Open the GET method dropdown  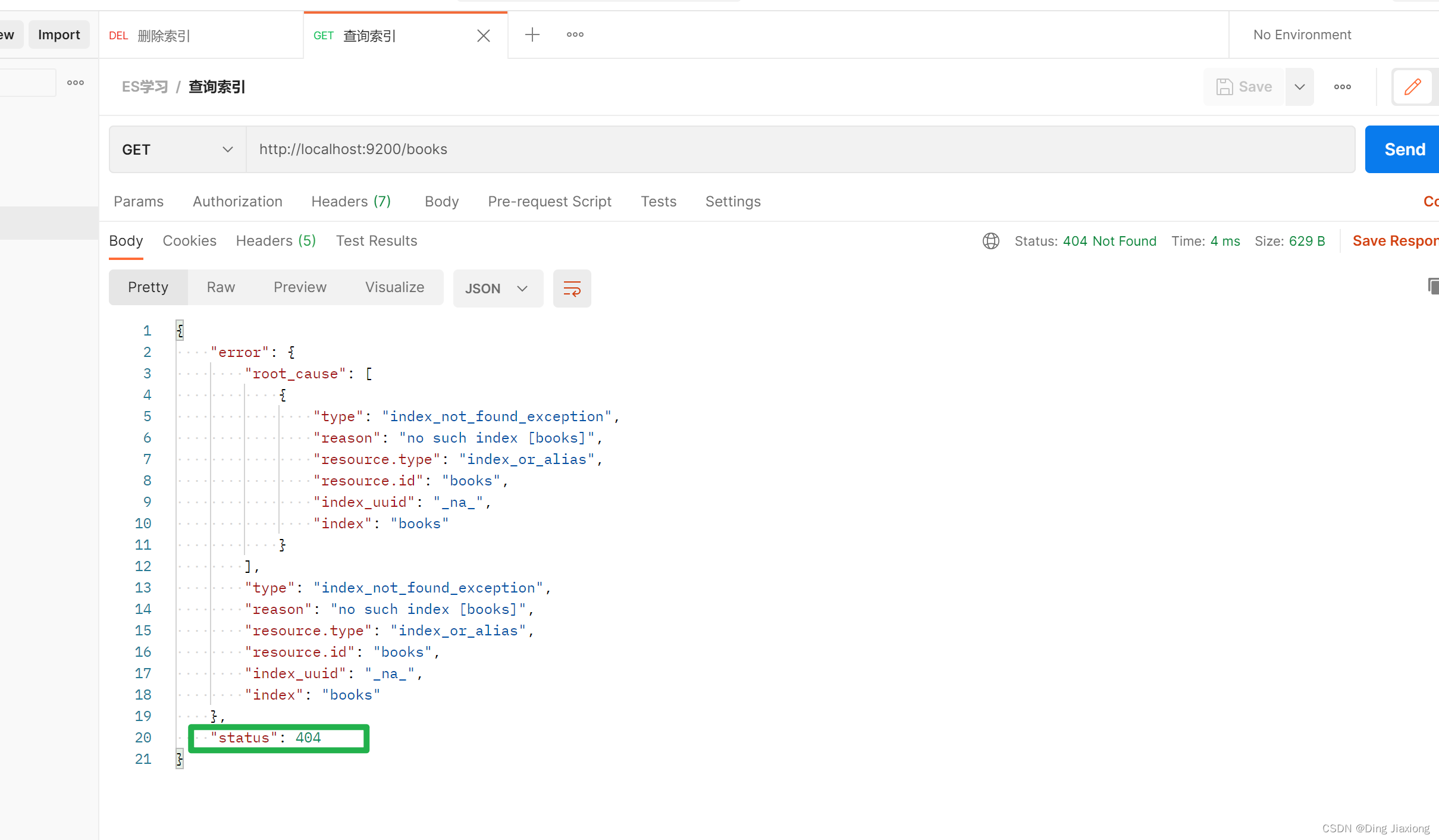pyautogui.click(x=178, y=149)
